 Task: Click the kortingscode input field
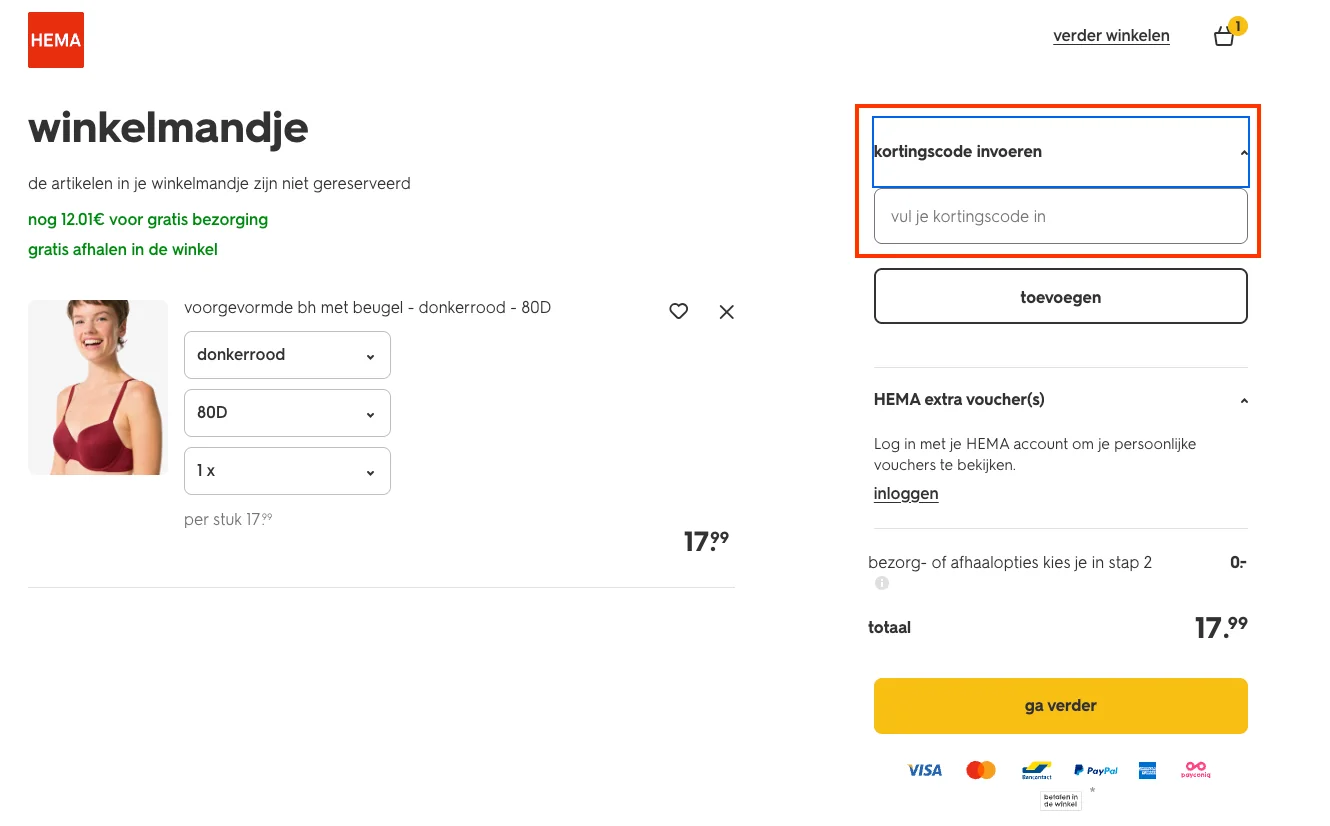[1060, 216]
